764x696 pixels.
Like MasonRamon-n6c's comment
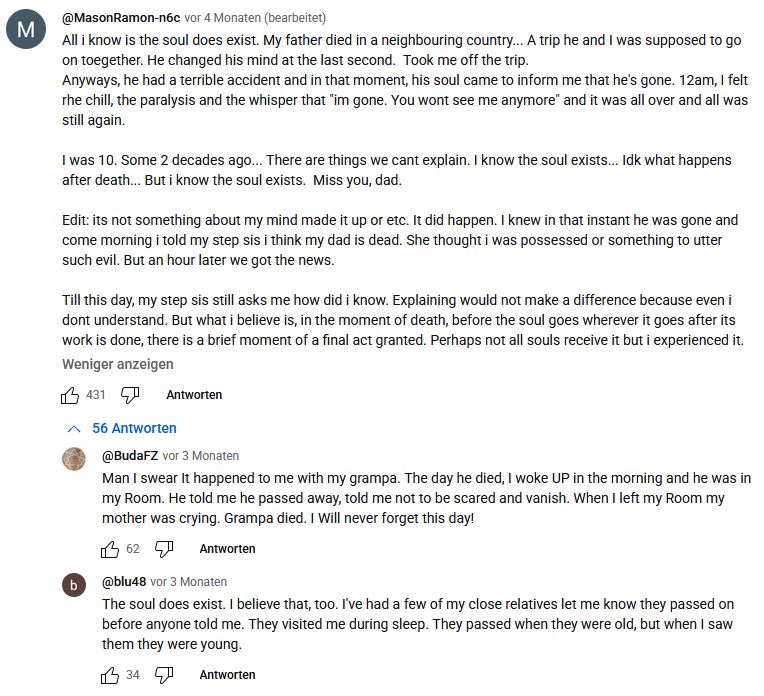pos(70,395)
